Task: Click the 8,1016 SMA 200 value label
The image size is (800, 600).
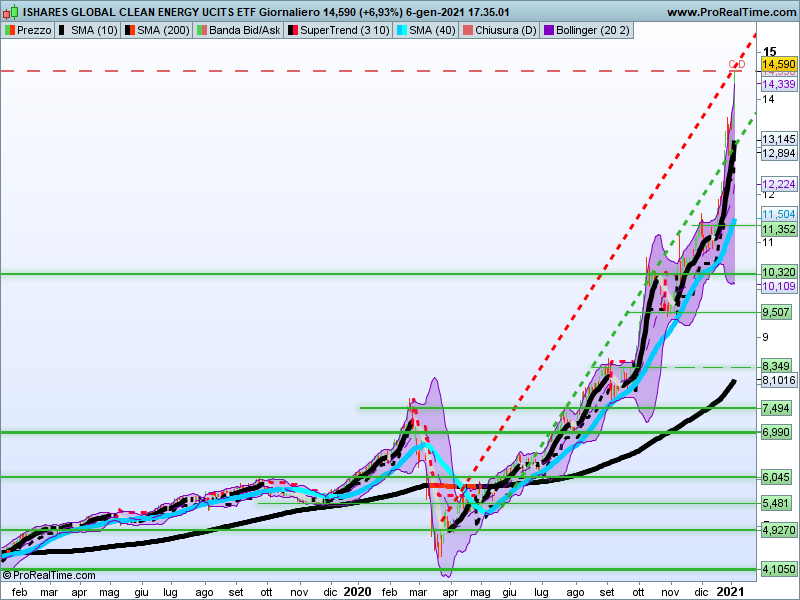Action: pos(779,380)
